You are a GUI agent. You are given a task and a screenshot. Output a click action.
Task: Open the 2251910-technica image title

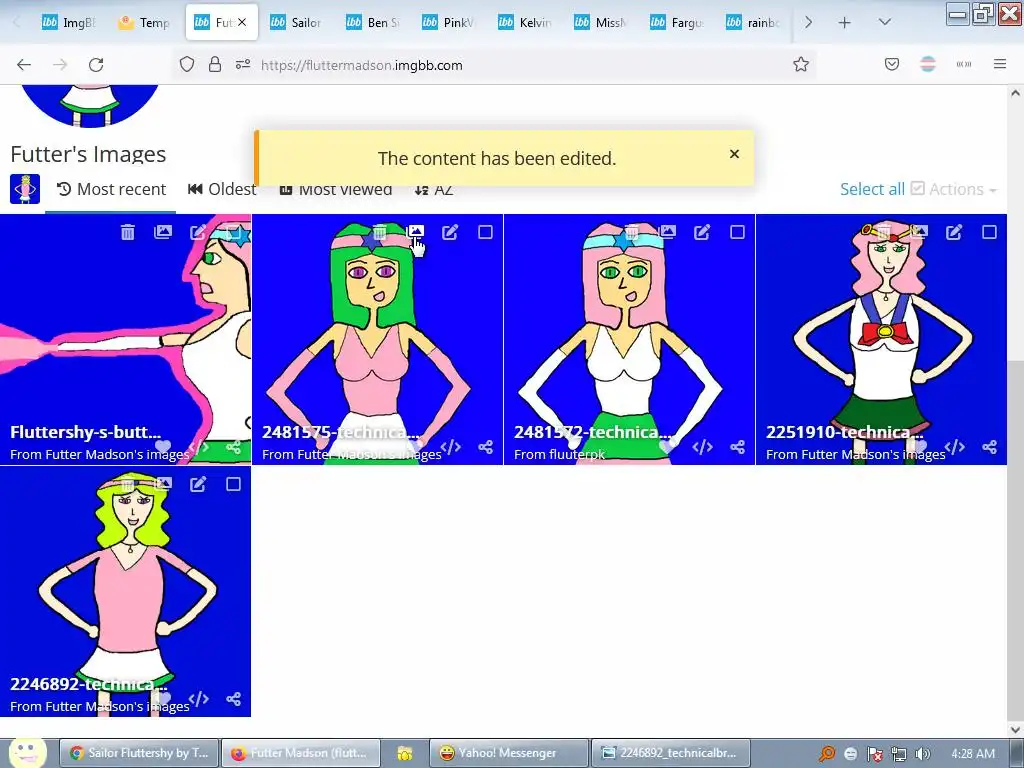coord(844,432)
